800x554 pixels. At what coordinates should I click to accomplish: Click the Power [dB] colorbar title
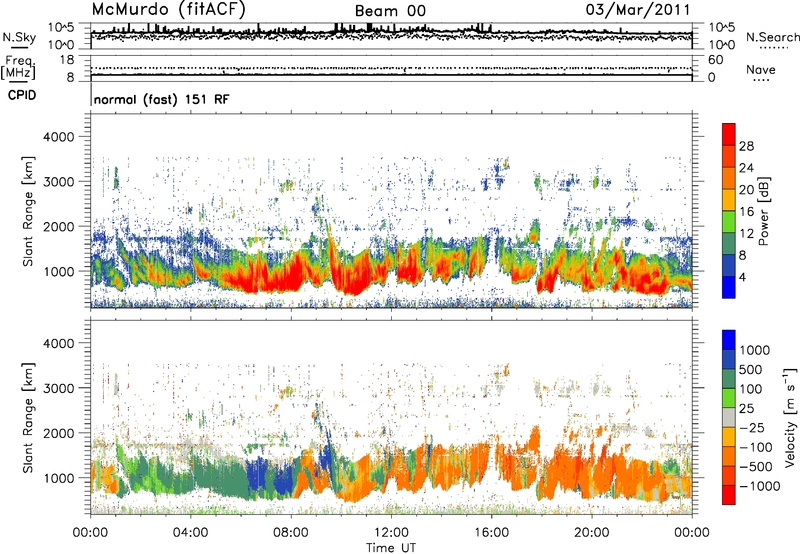[x=764, y=211]
